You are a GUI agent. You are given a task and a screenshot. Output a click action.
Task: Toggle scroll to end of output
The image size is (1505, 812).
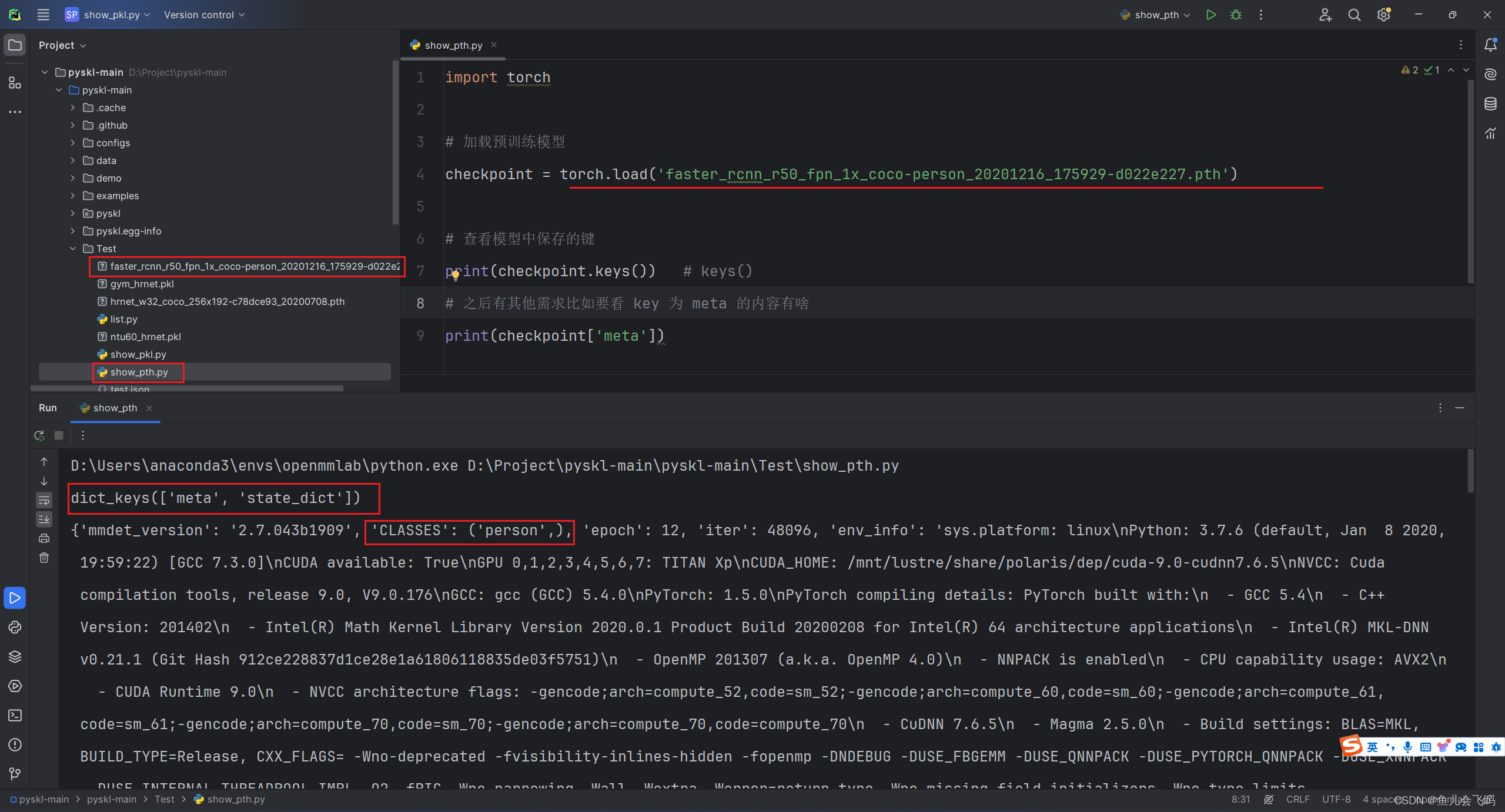[44, 519]
